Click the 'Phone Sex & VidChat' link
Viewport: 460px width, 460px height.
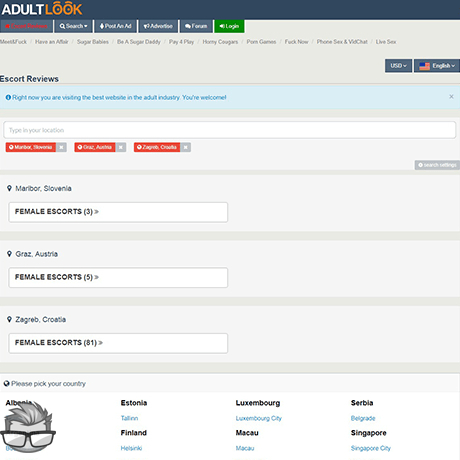click(x=342, y=42)
